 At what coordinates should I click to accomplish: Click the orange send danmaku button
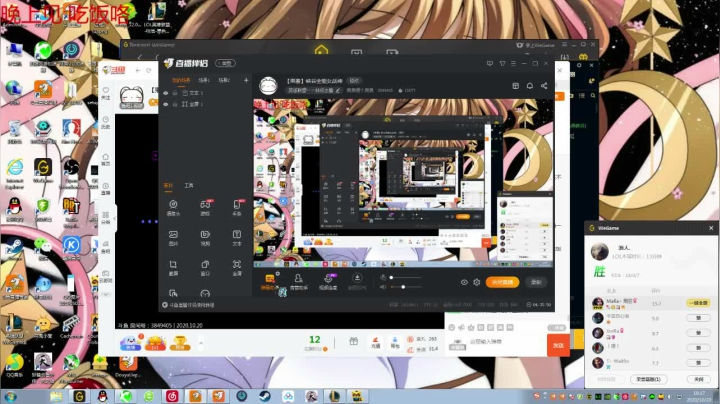pos(558,345)
